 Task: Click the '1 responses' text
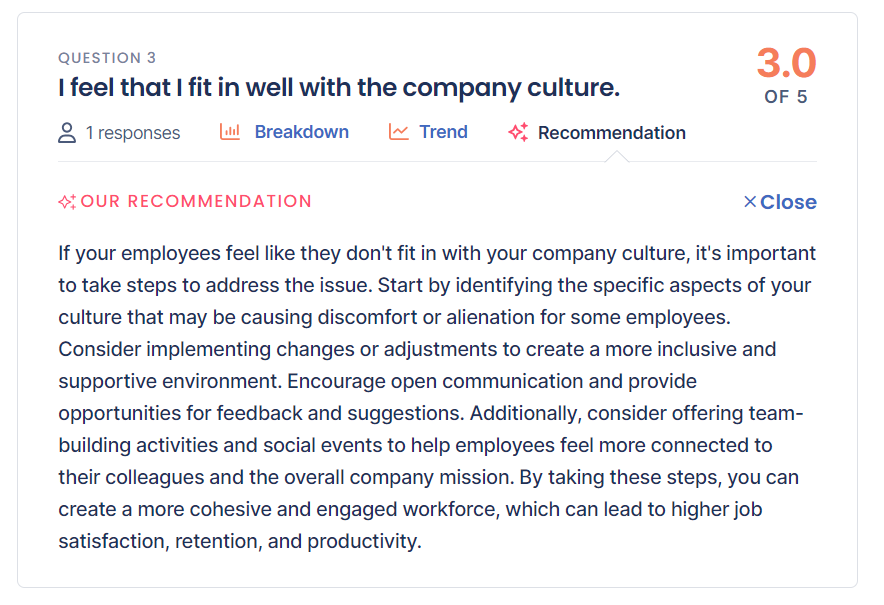133,133
